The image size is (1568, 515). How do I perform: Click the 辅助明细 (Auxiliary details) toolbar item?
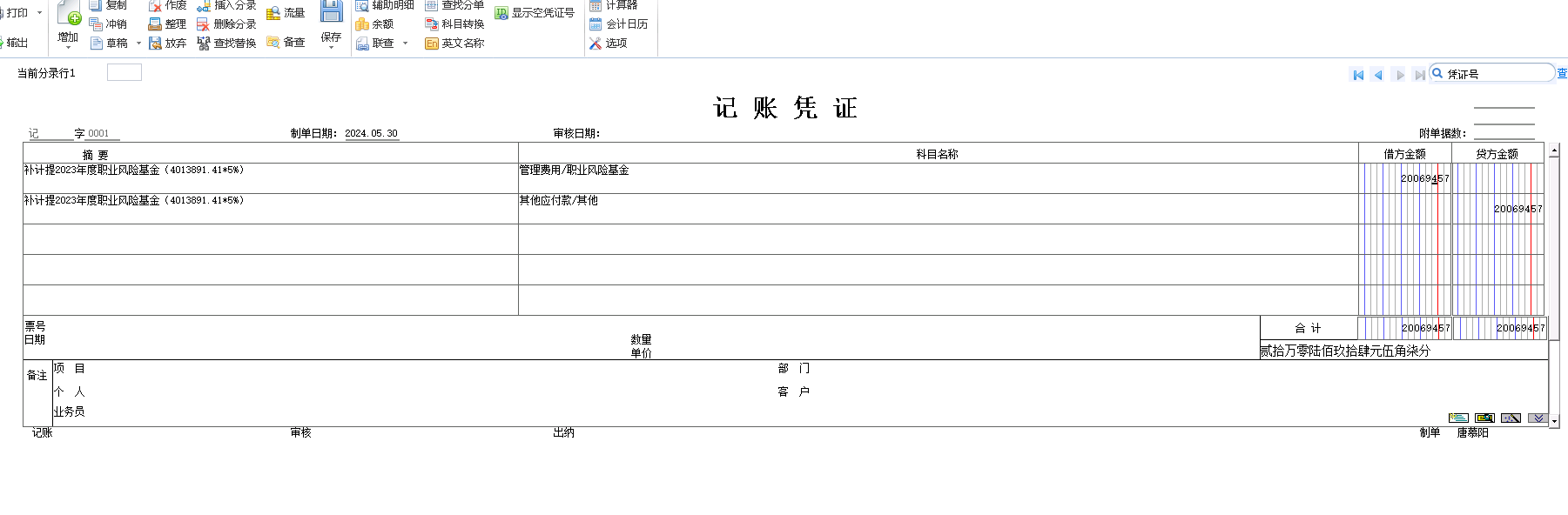[385, 5]
